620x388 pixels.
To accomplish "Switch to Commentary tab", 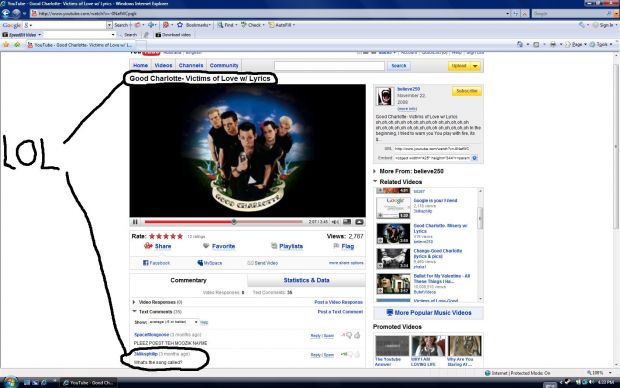I will click(x=189, y=280).
